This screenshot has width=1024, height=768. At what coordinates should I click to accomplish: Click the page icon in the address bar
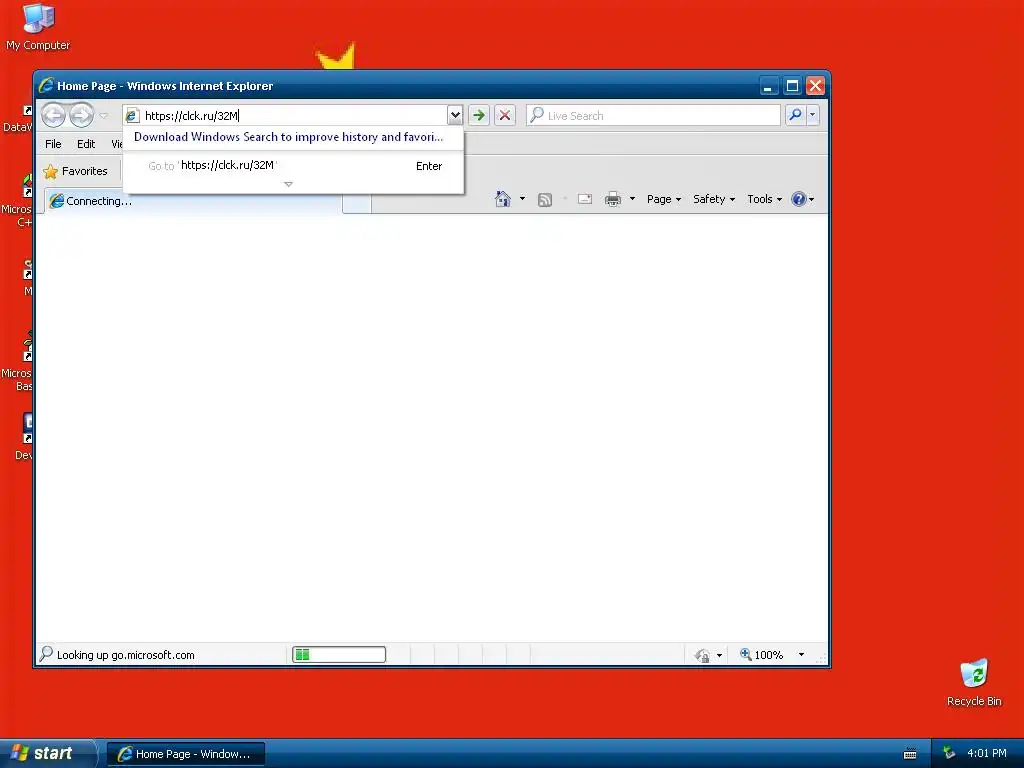pos(132,116)
